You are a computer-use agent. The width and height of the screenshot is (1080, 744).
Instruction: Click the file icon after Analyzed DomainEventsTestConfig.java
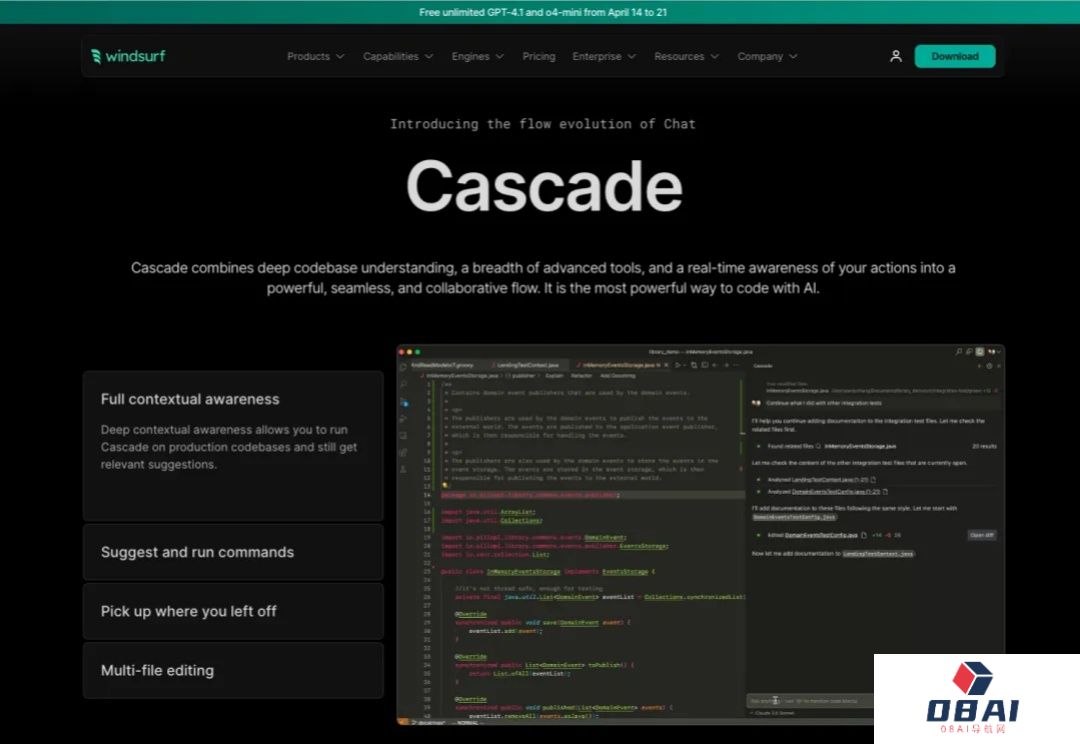click(x=885, y=492)
